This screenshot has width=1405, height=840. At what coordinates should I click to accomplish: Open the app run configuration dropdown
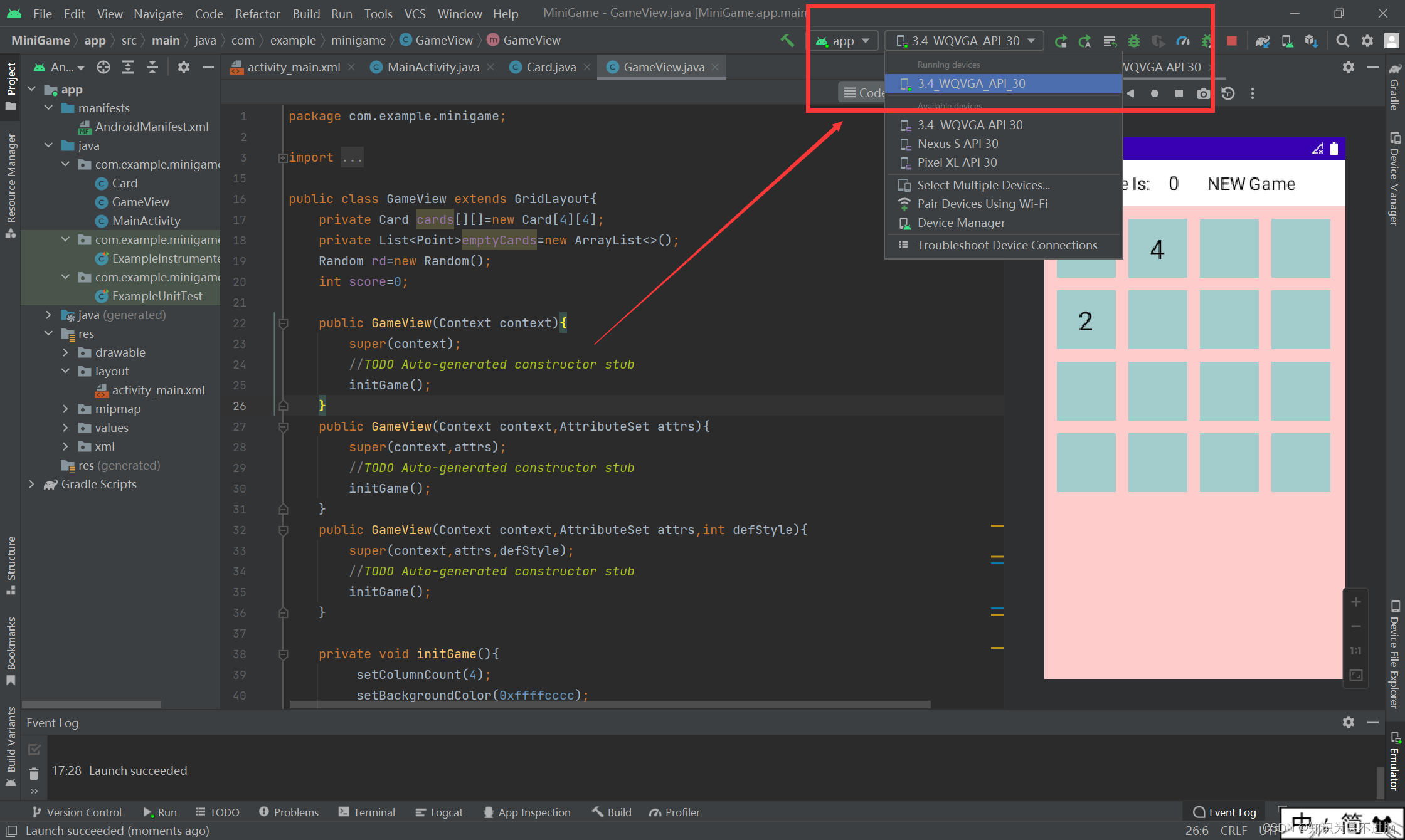(844, 41)
